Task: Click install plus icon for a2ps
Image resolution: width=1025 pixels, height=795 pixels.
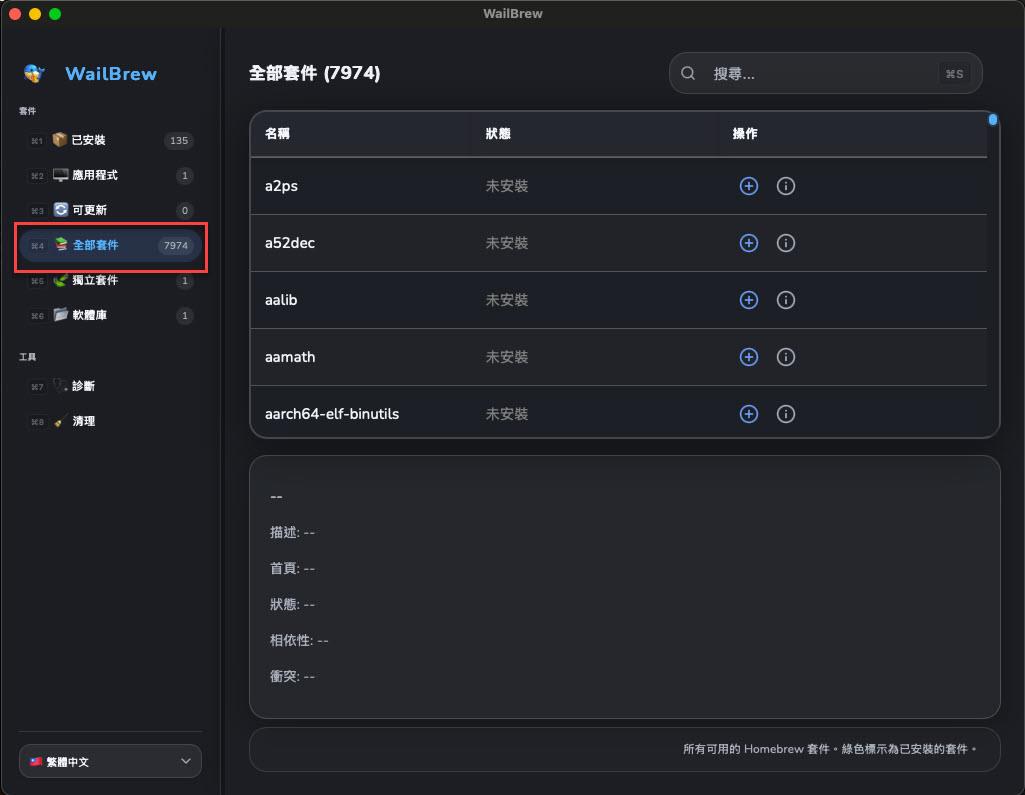Action: click(748, 186)
